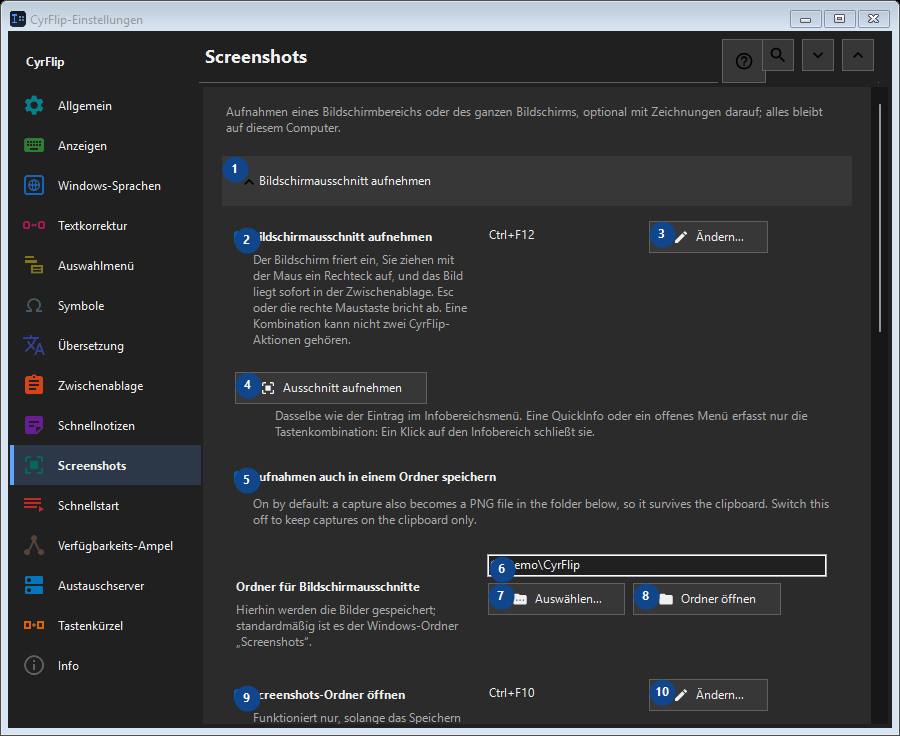Select the Zwischenablage clipboard icon
900x736 pixels.
tap(34, 386)
